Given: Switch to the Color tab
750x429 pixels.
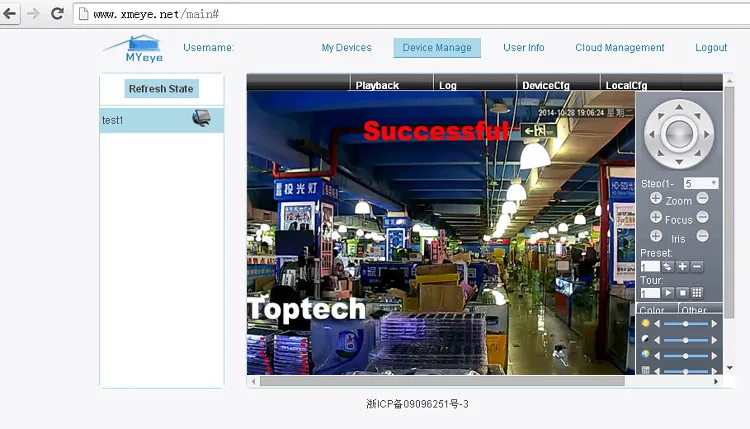Looking at the screenshot, I should 657,309.
